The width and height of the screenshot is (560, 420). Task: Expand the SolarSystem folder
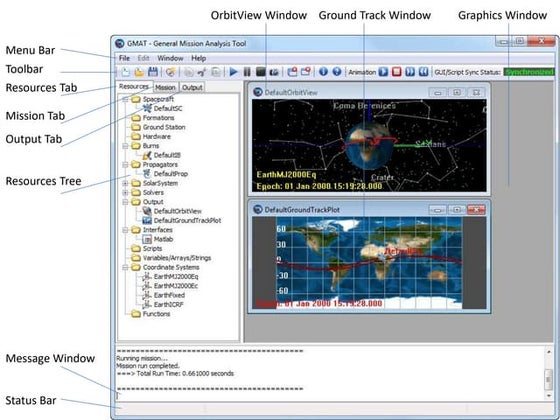coord(125,183)
